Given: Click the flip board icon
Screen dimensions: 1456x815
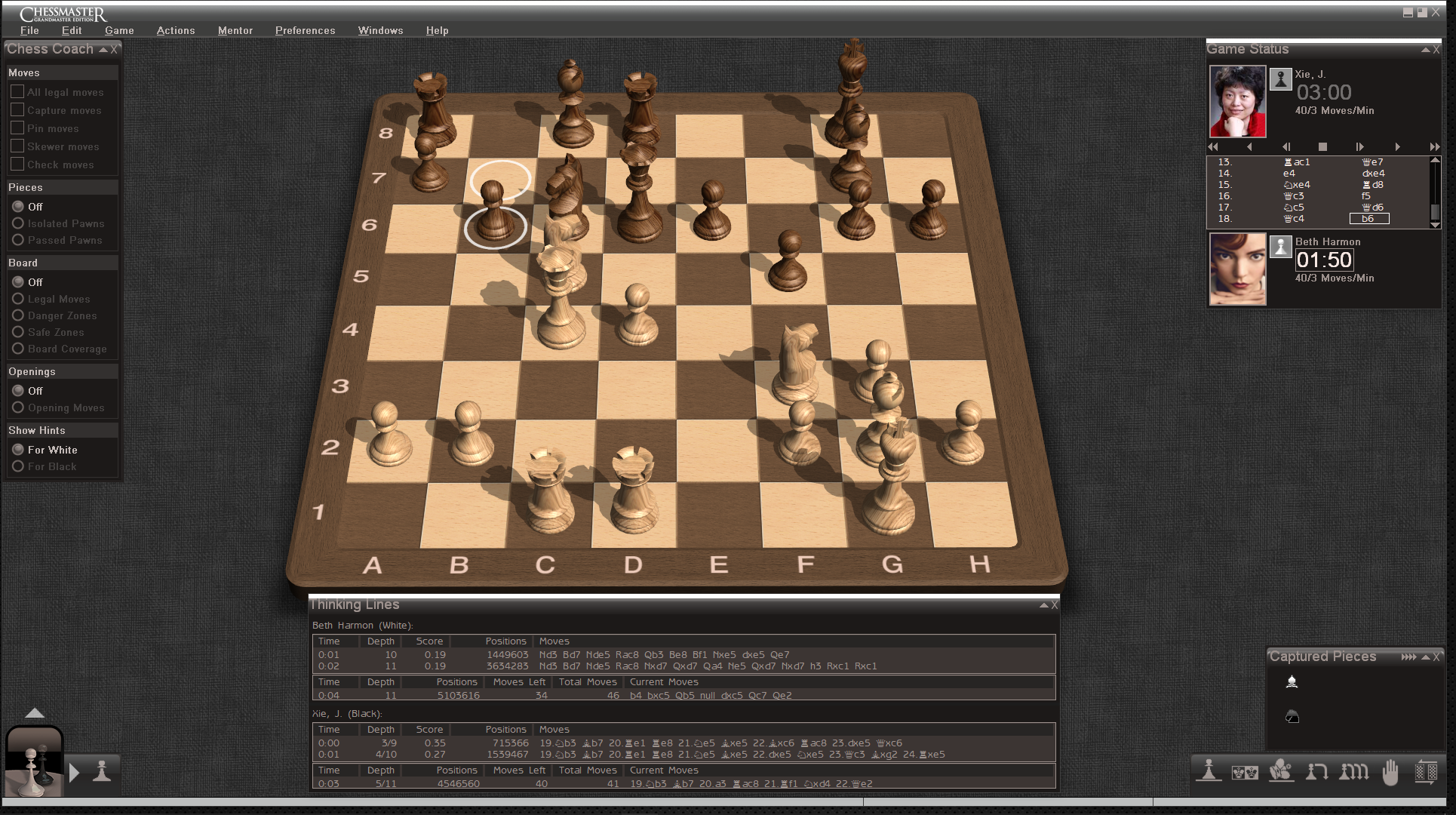Looking at the screenshot, I should (x=1425, y=772).
